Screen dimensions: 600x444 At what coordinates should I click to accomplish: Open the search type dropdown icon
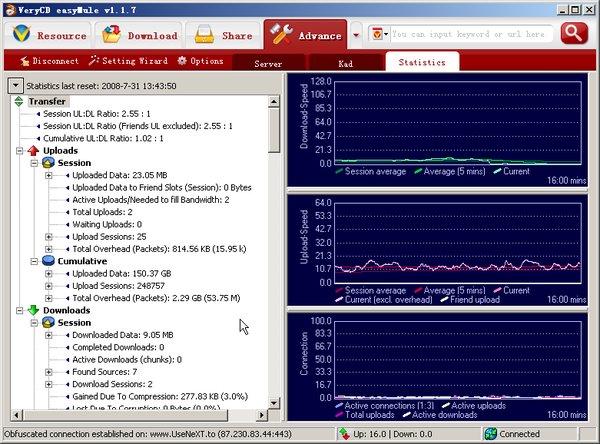[x=379, y=34]
